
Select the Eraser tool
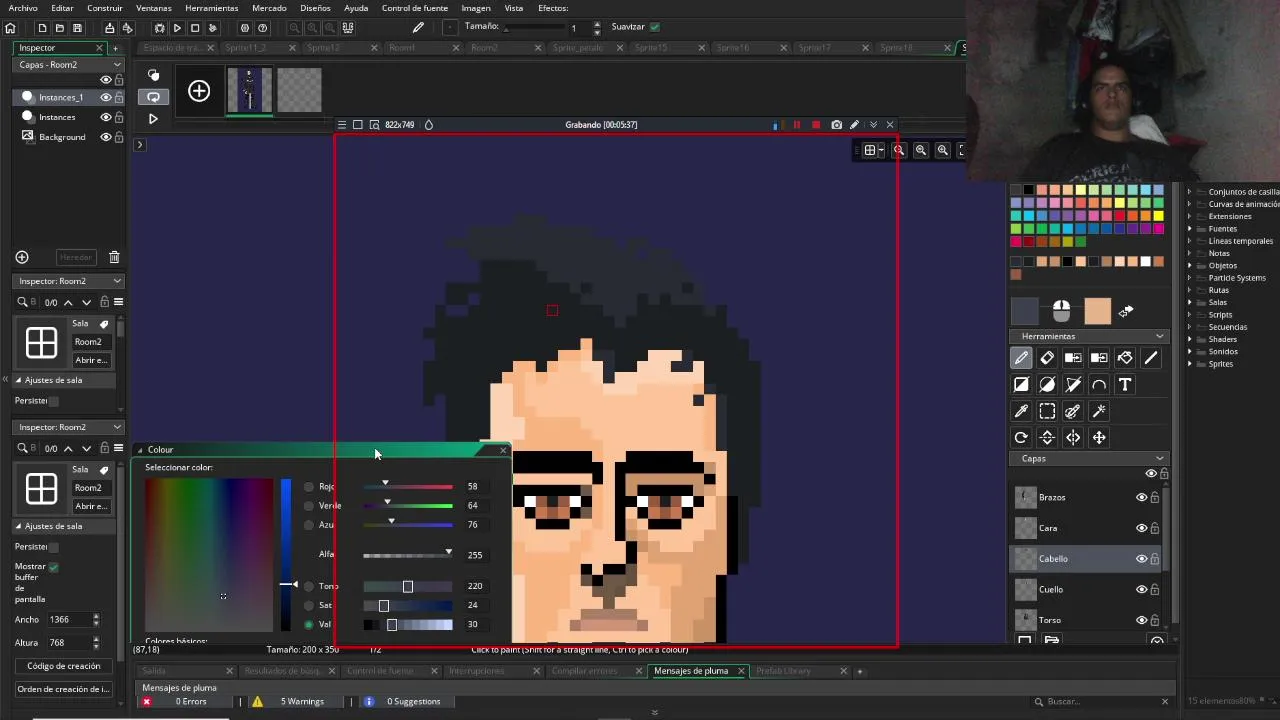coord(1047,358)
